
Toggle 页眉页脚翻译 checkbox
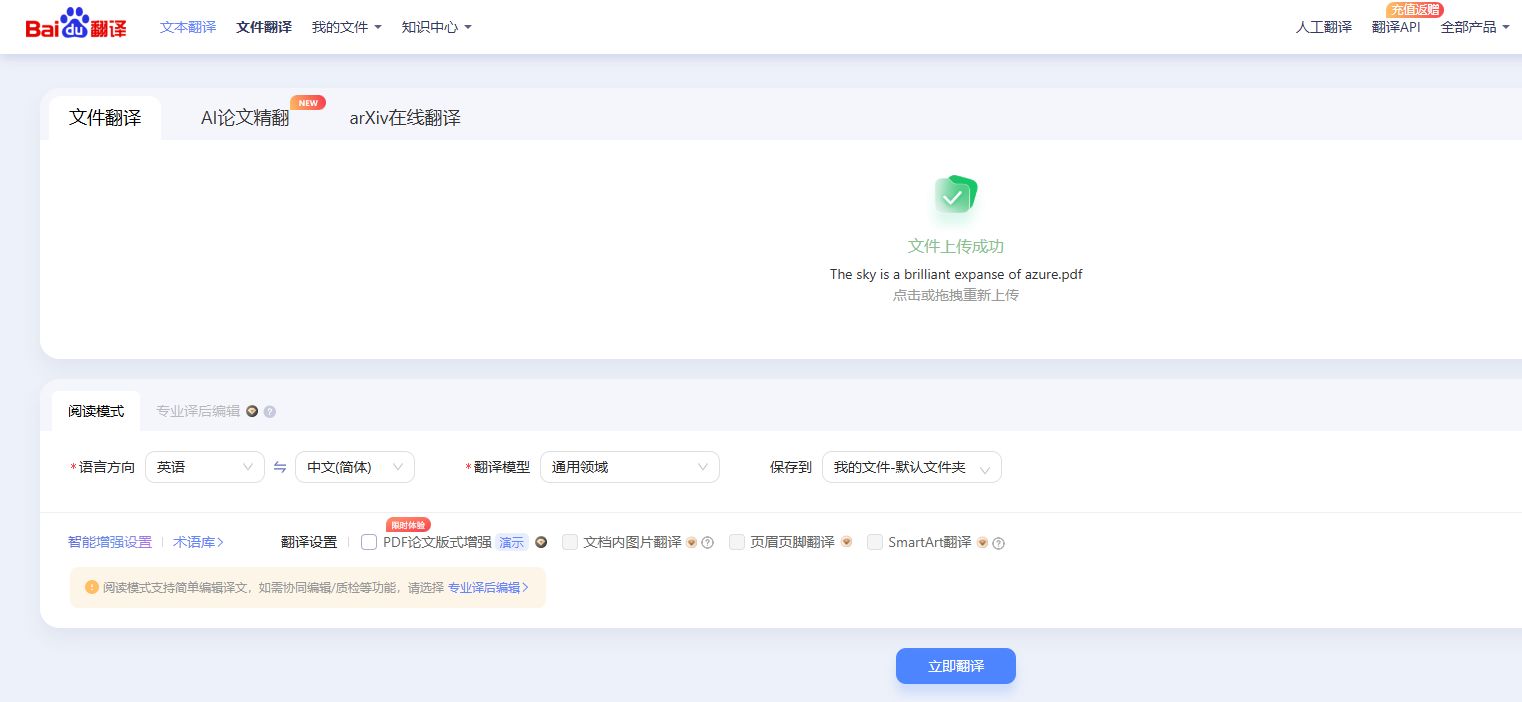pyautogui.click(x=737, y=542)
